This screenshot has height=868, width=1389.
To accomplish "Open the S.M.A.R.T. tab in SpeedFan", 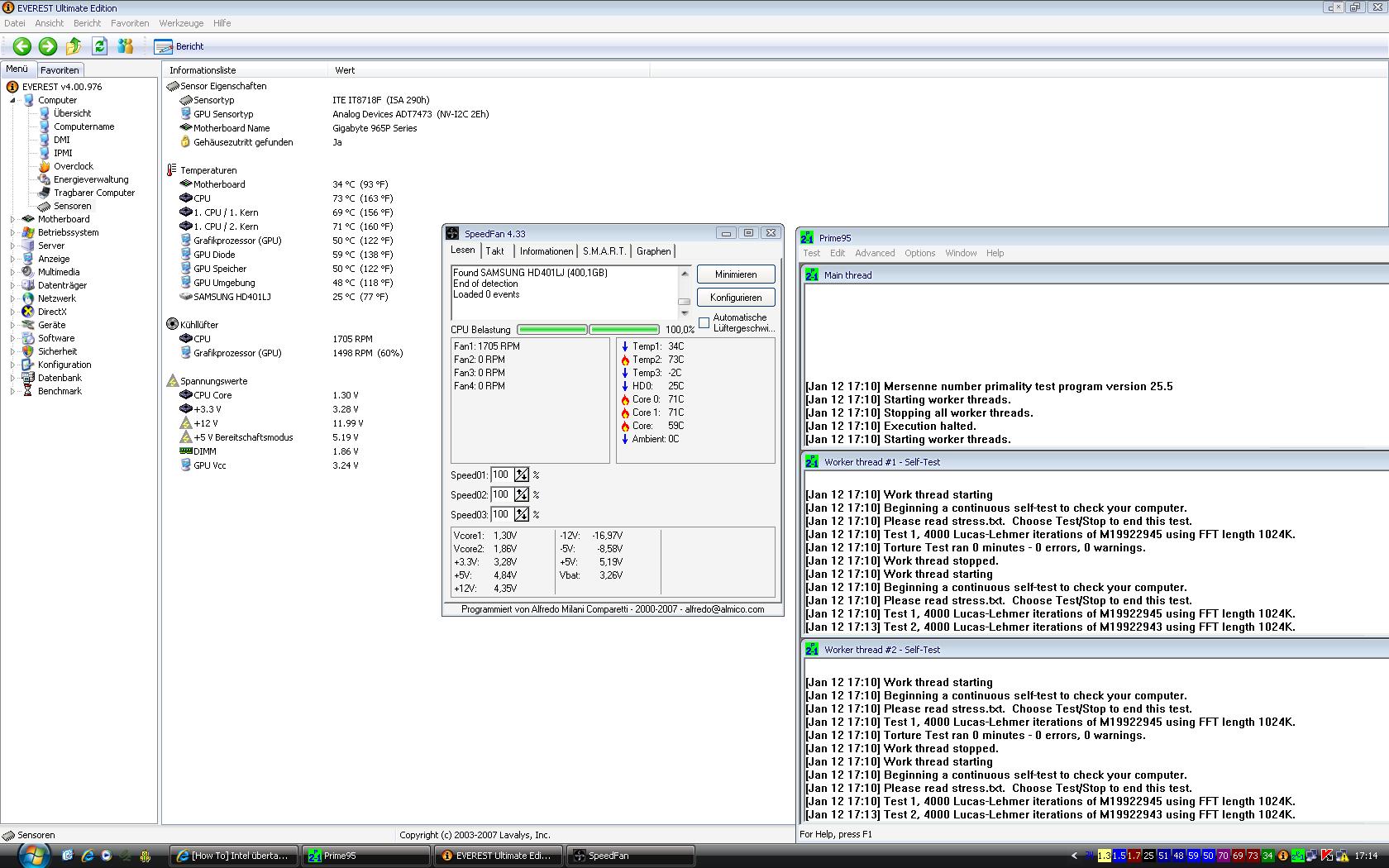I will pyautogui.click(x=604, y=251).
